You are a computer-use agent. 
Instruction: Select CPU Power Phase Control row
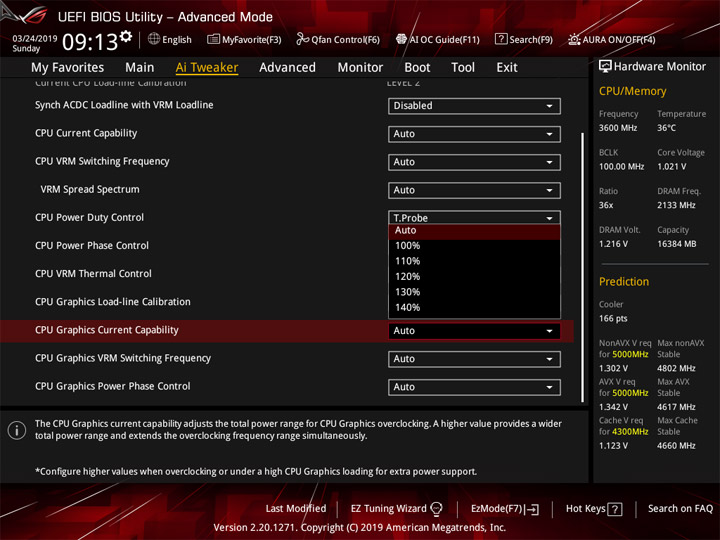coord(92,246)
